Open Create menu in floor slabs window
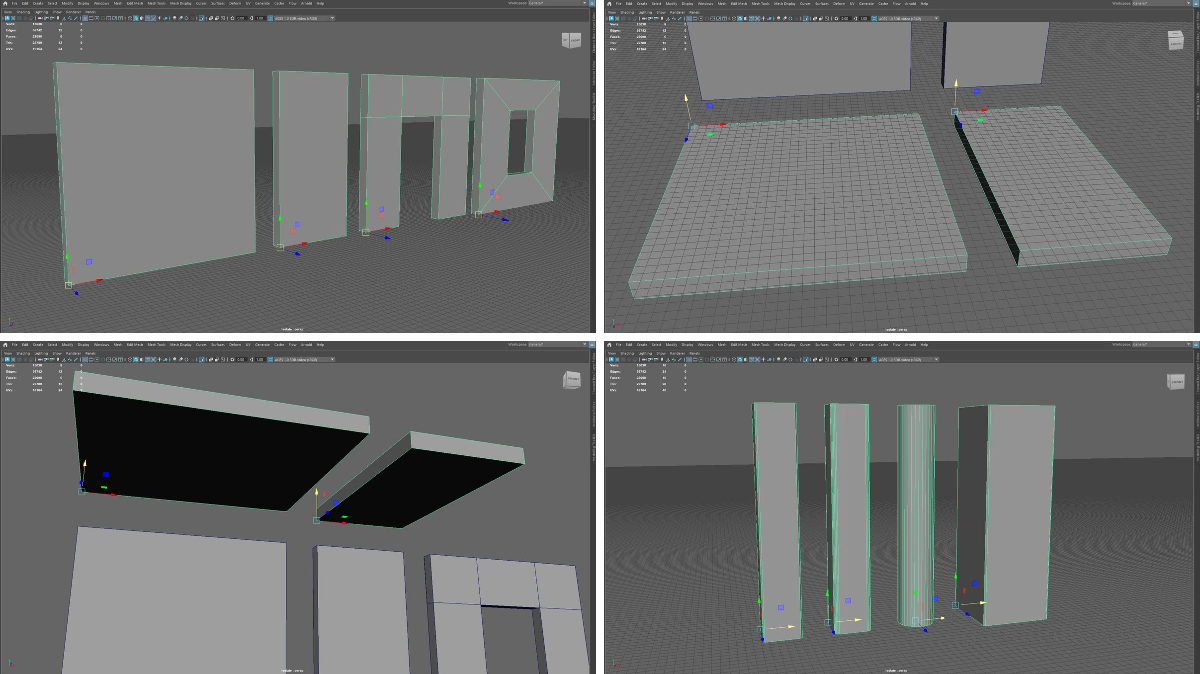Image resolution: width=1200 pixels, height=674 pixels. 643,4
